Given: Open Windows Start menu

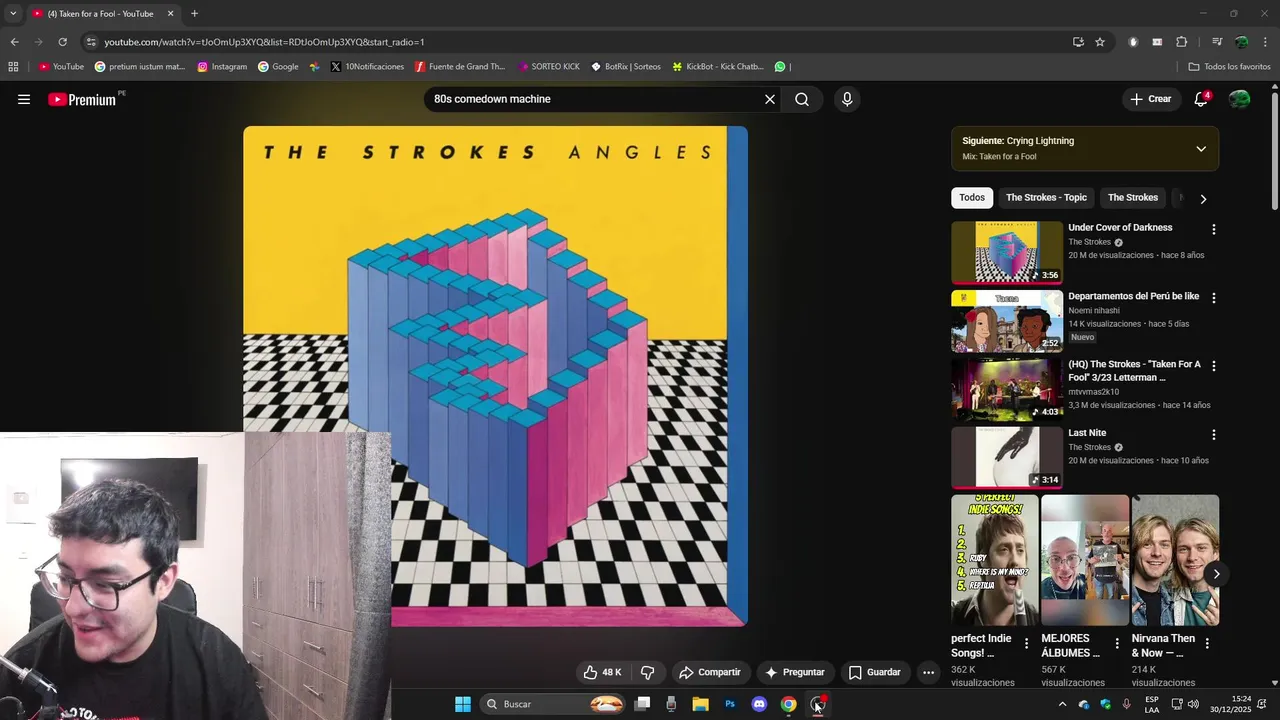Looking at the screenshot, I should [x=463, y=704].
